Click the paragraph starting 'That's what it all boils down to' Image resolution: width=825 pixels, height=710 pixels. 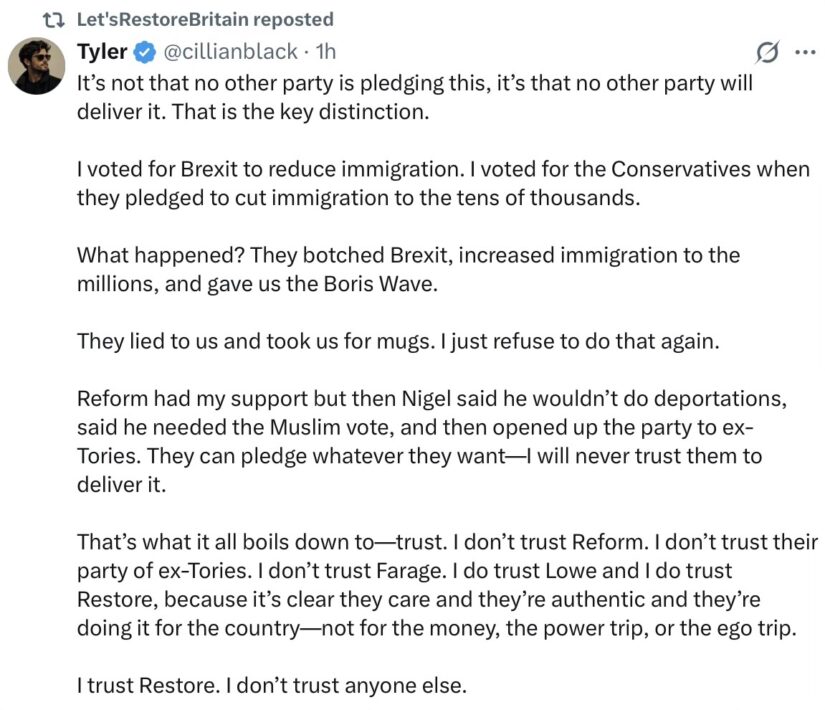tap(447, 585)
